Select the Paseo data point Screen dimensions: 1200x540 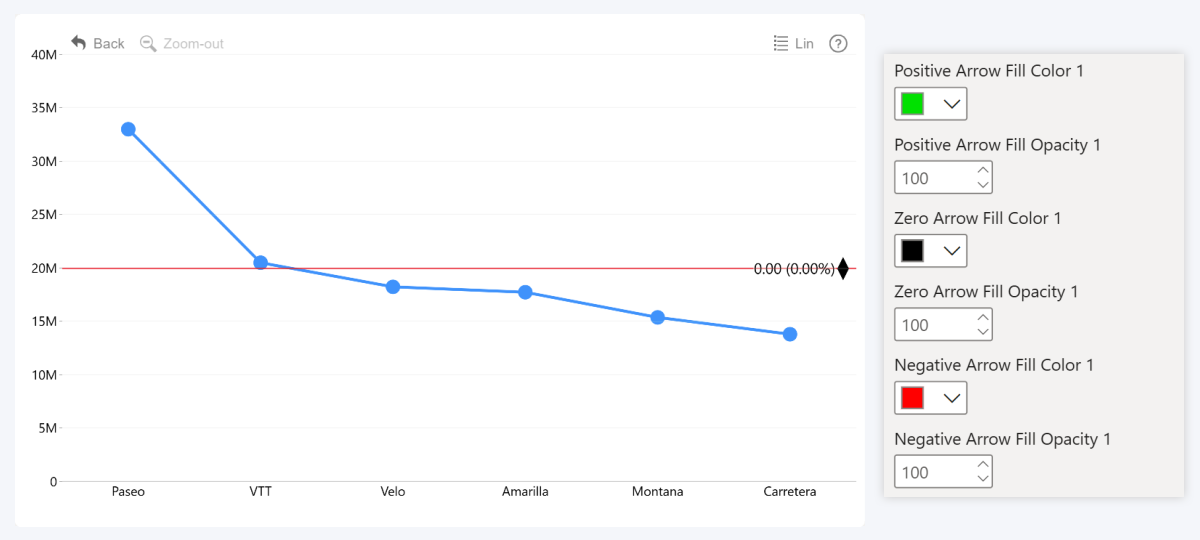[128, 129]
